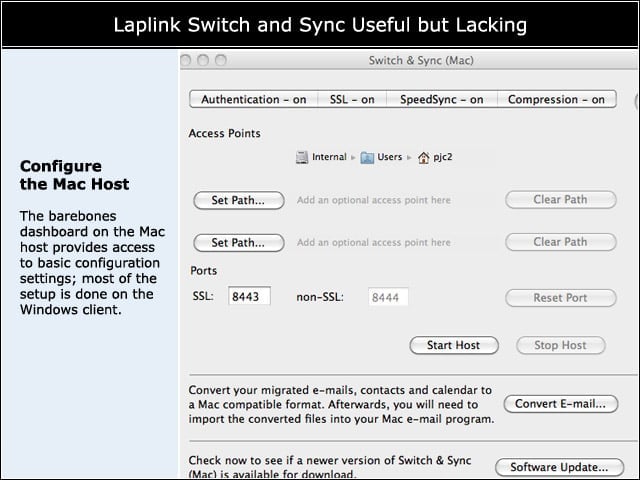This screenshot has width=640, height=480.
Task: Click the Internal drive icon in path
Action: 302,157
